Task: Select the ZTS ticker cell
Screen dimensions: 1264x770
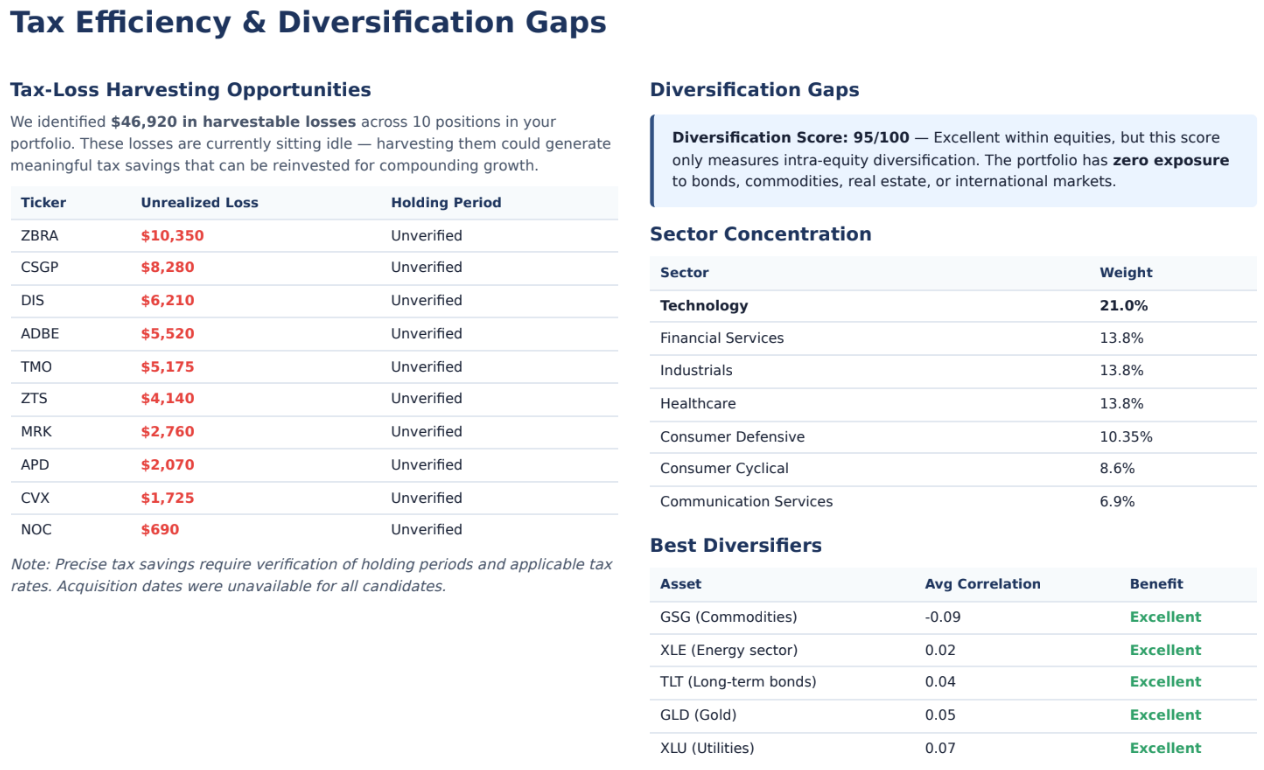Action: [34, 399]
